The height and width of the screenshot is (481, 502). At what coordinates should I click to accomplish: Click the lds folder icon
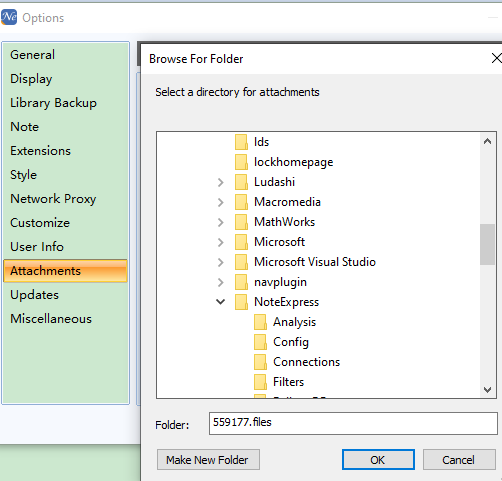point(241,142)
